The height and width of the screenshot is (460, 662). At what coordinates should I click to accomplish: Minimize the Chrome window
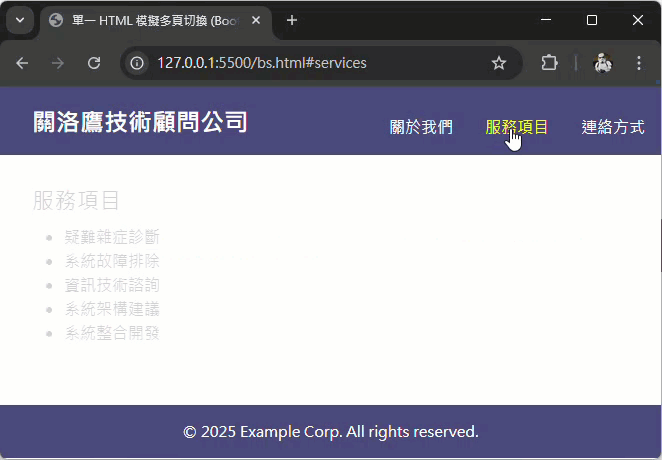(x=546, y=20)
